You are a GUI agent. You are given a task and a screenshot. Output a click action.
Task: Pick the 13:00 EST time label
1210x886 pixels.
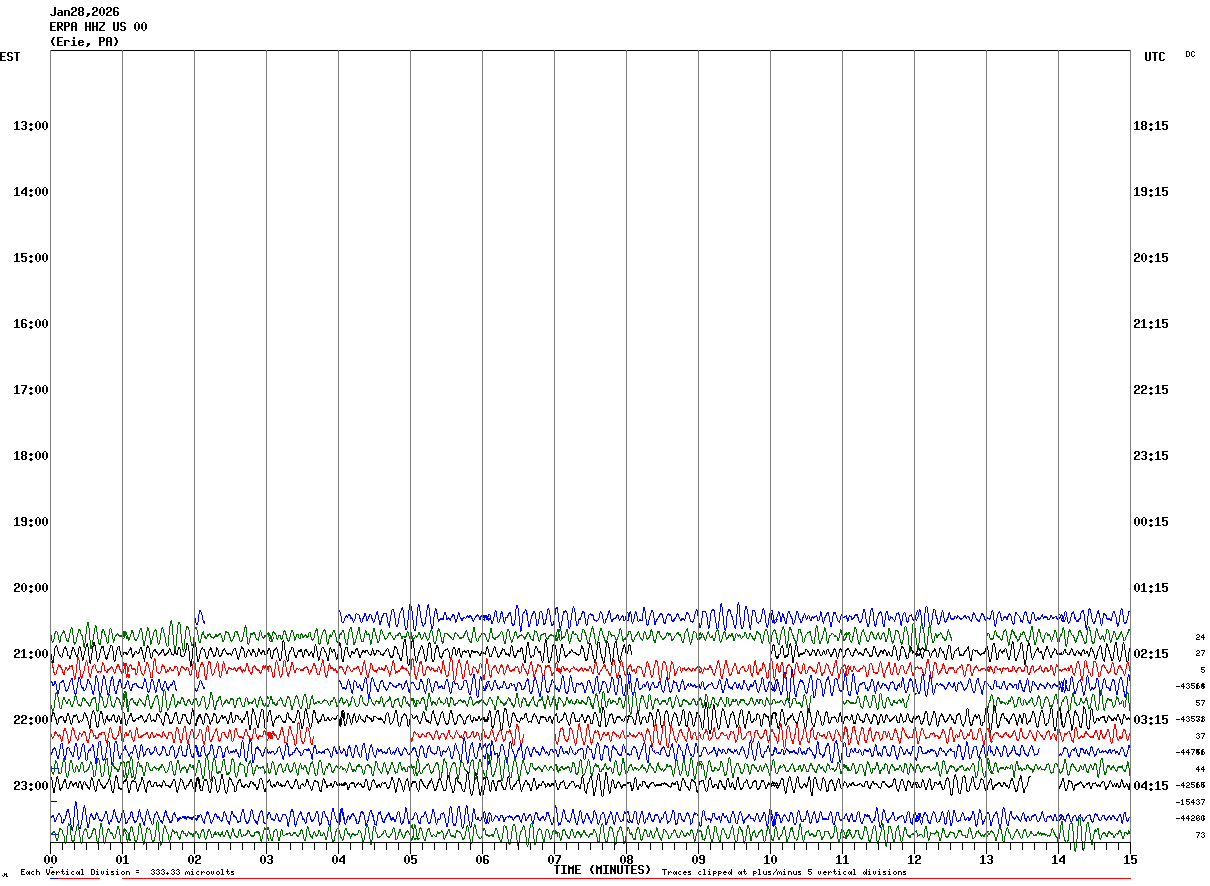coord(31,126)
